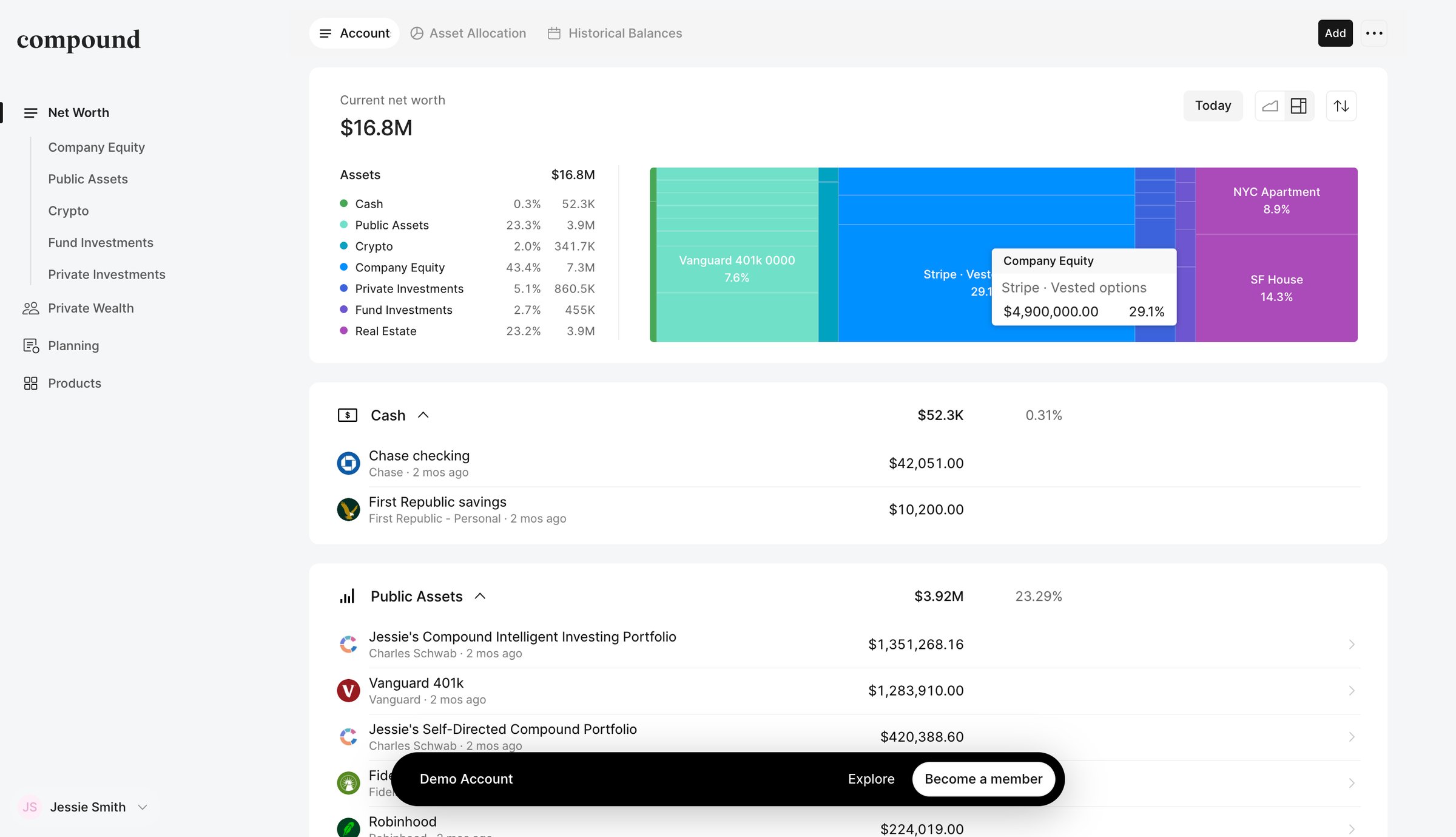Go to Fund Investments subsection in sidebar
This screenshot has height=837, width=1456.
(101, 243)
